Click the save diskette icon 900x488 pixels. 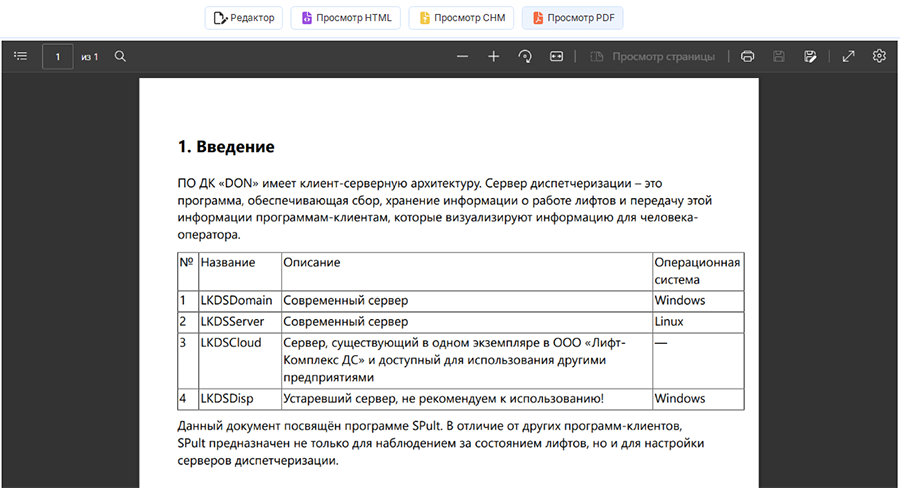tap(778, 56)
